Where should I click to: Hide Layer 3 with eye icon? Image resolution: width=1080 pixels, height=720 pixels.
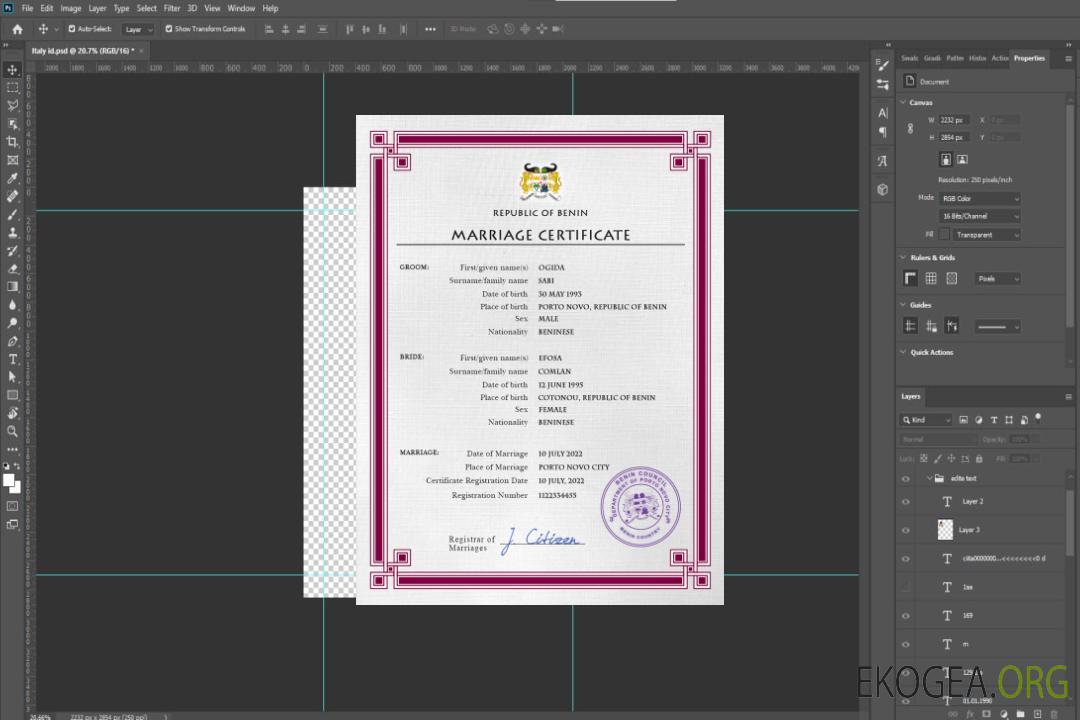tap(906, 531)
